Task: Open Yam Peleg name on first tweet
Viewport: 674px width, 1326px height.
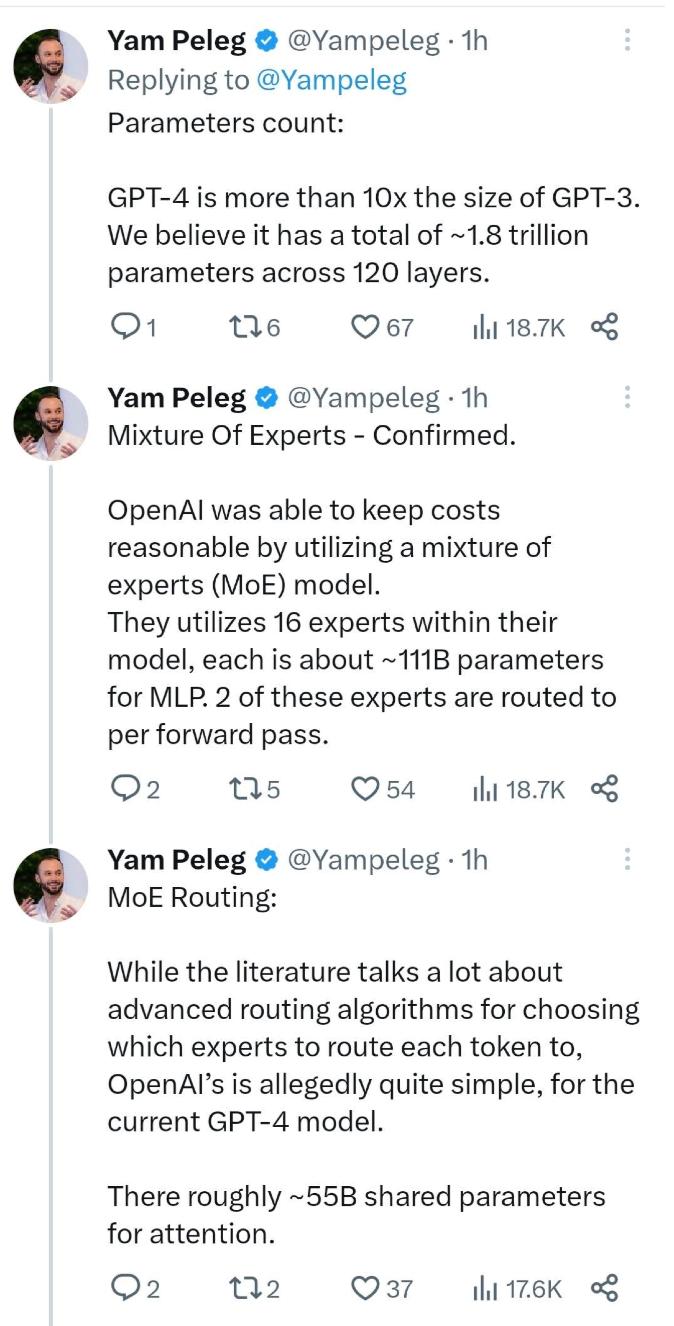Action: [x=176, y=40]
